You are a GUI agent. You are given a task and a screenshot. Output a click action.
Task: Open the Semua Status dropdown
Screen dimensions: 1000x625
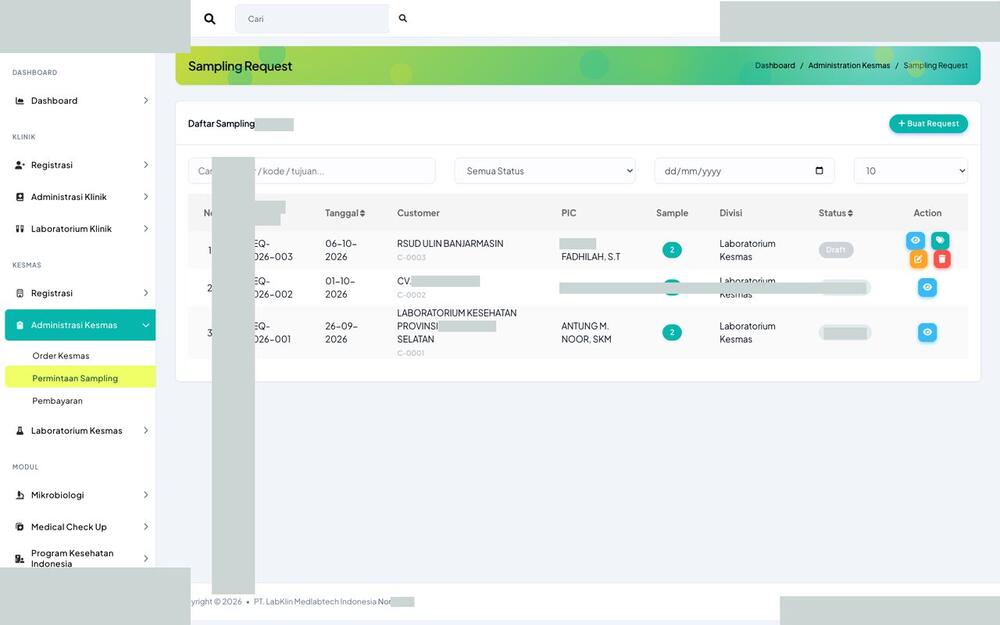tap(545, 171)
